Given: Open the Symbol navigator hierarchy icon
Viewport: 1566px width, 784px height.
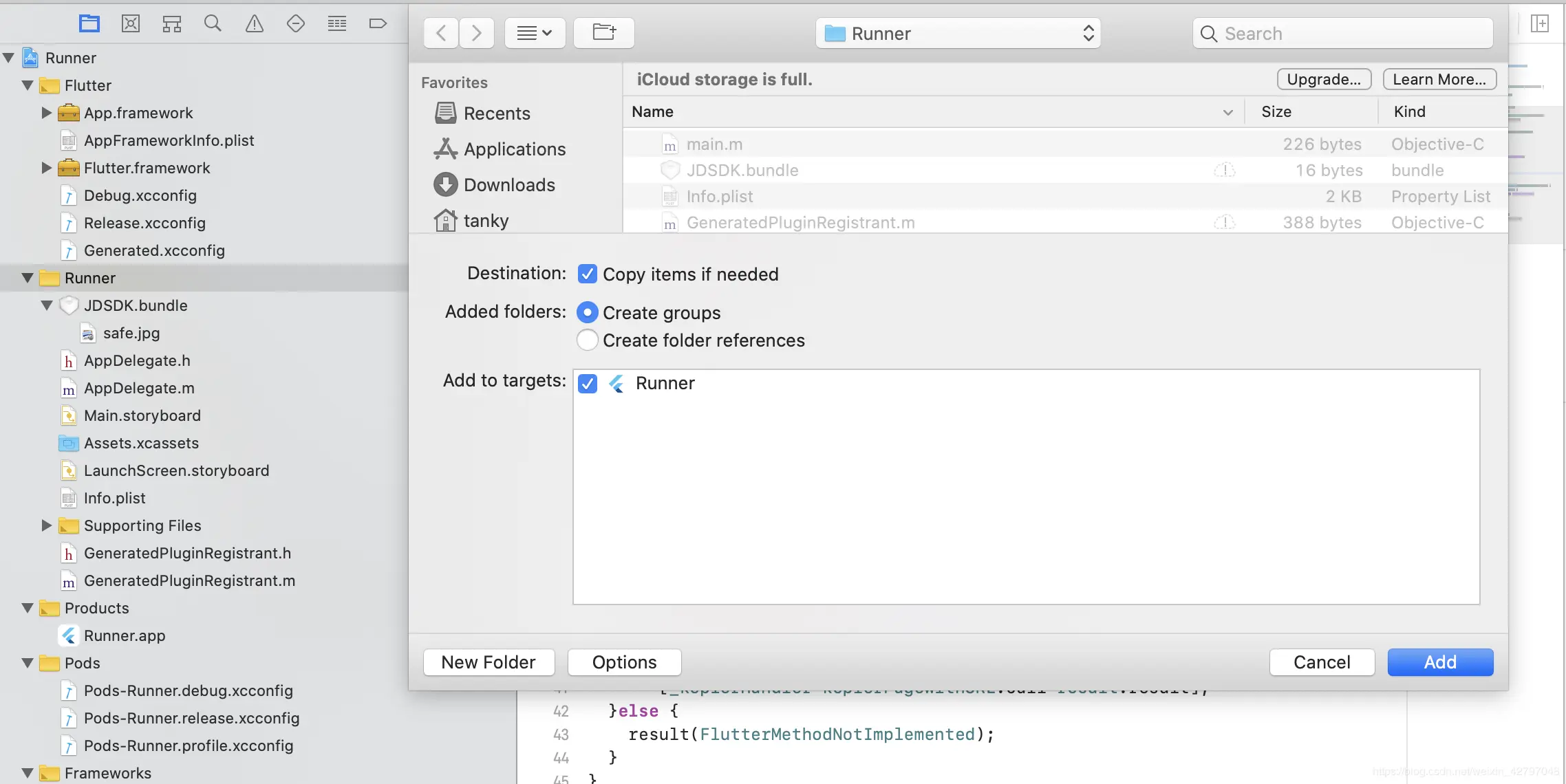Looking at the screenshot, I should pos(172,24).
